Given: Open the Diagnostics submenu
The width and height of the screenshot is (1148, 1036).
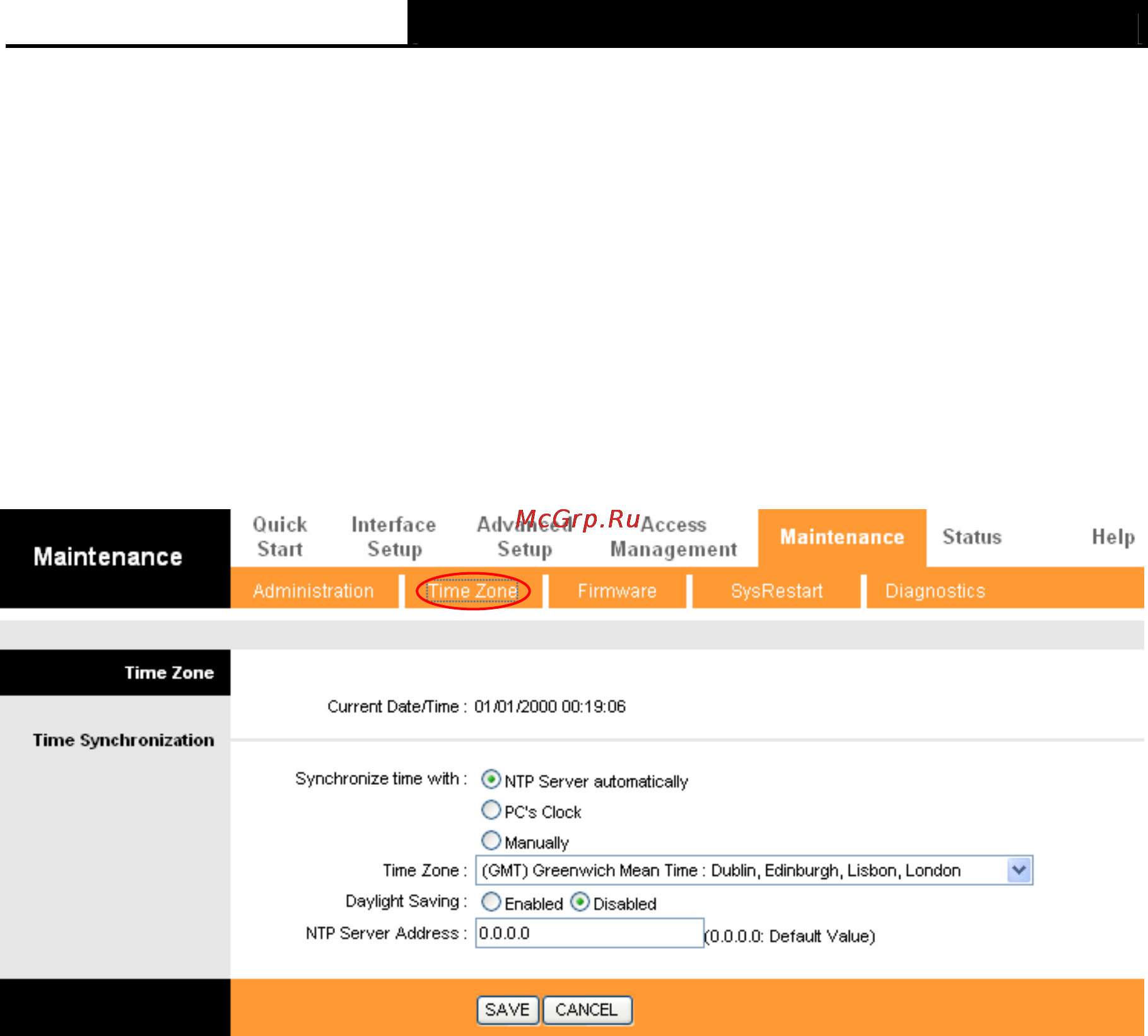Looking at the screenshot, I should click(935, 591).
